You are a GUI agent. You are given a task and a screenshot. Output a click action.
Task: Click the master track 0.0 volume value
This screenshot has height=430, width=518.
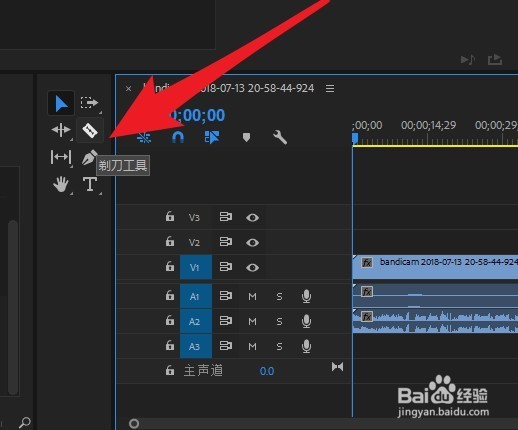tap(267, 371)
